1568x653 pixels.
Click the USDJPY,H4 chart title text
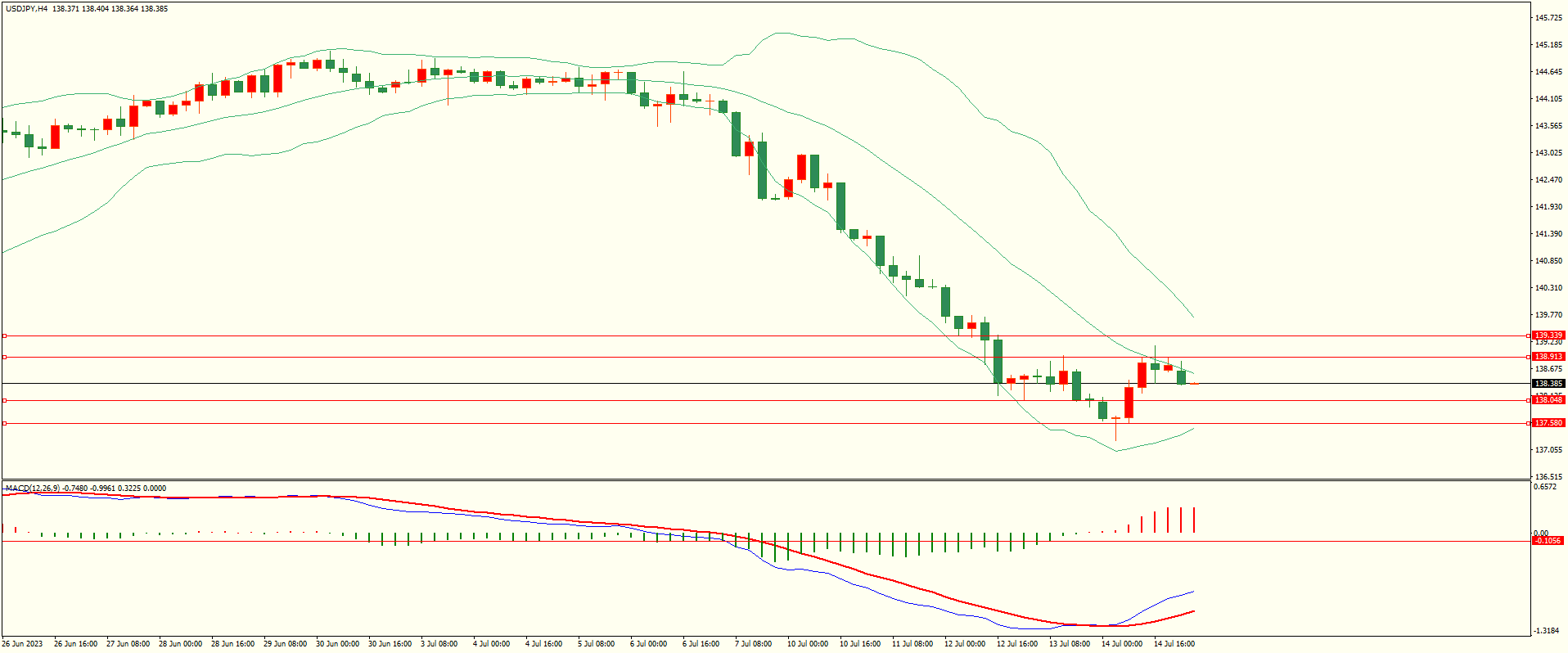click(26, 9)
